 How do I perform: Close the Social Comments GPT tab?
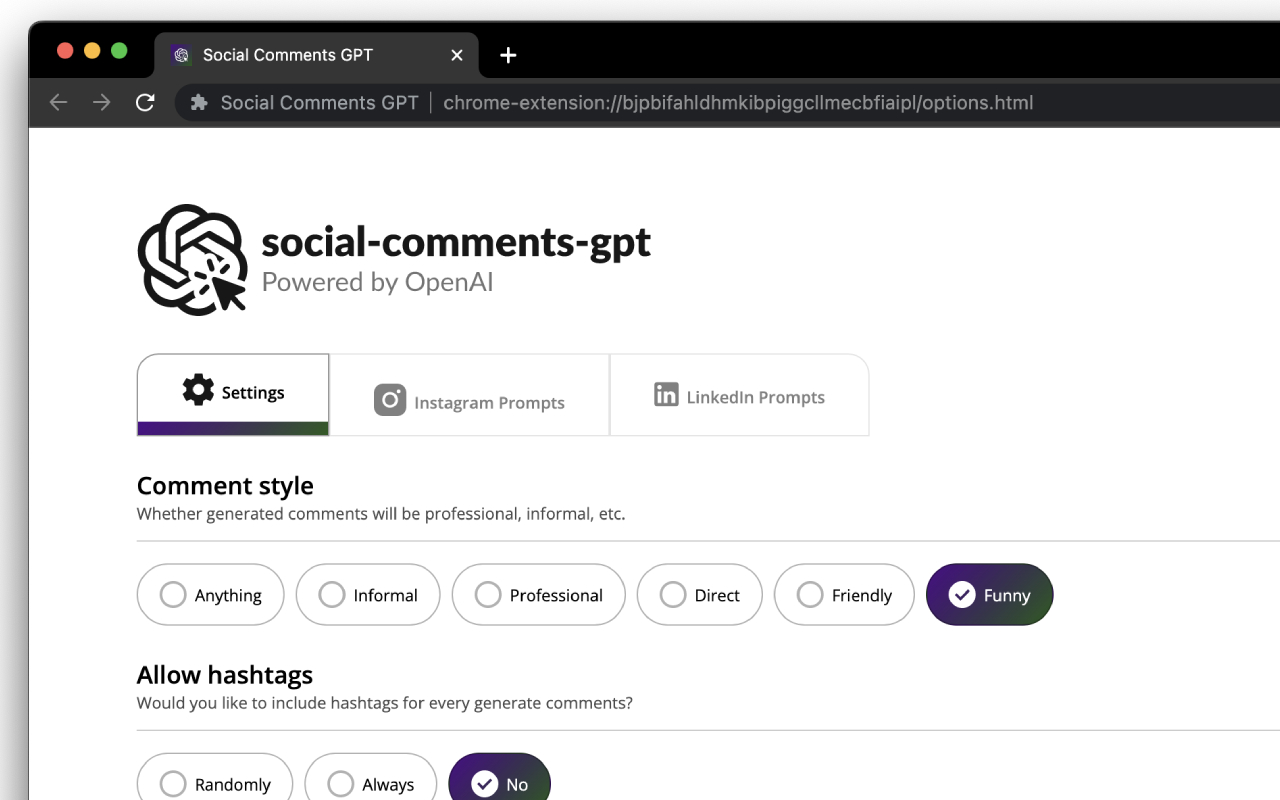457,55
